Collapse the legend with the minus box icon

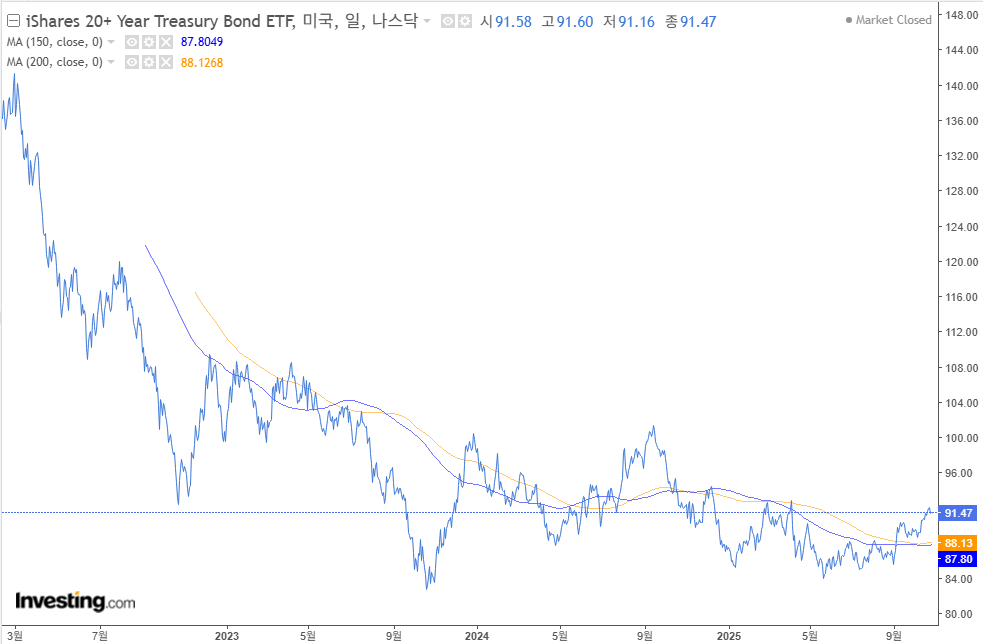point(13,21)
